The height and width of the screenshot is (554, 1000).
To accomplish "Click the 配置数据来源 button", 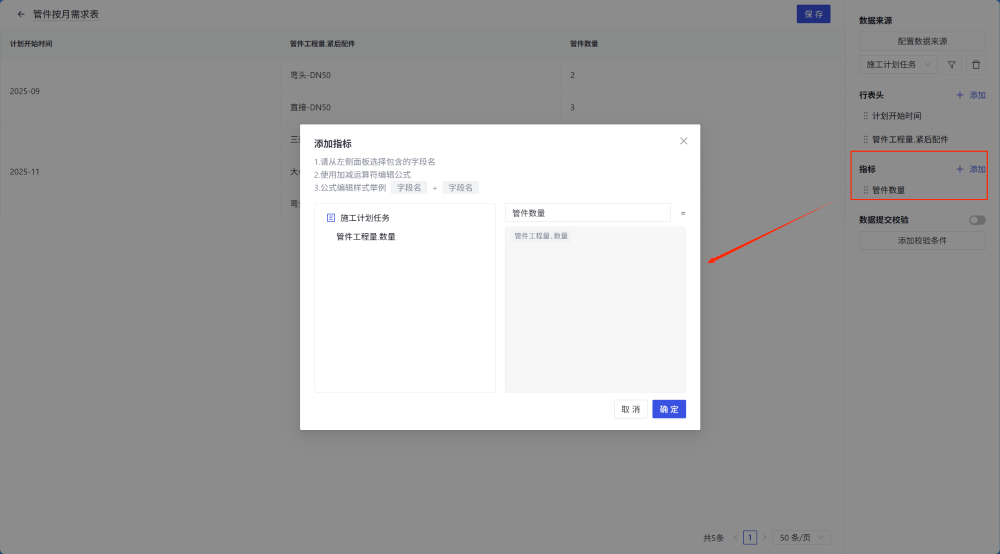I will point(922,41).
